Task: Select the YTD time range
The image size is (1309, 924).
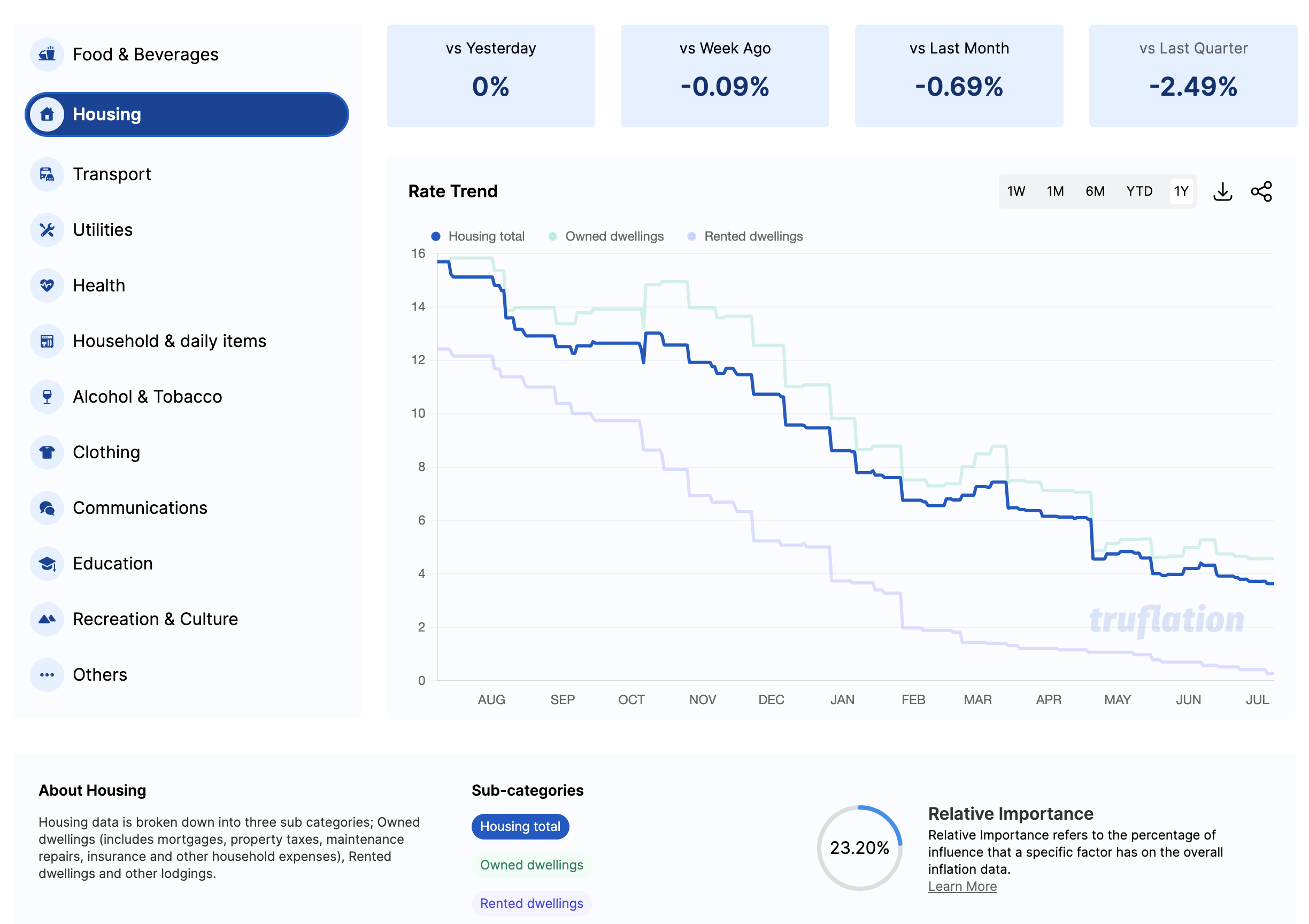Action: (x=1139, y=191)
